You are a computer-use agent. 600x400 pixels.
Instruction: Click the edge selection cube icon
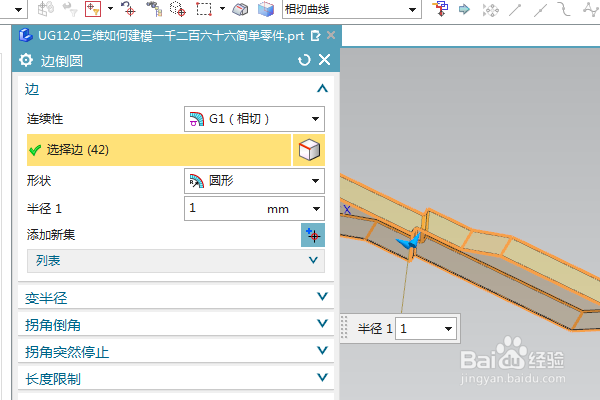coord(309,150)
